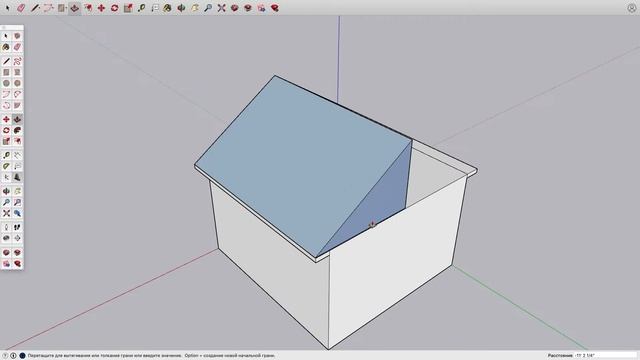The image size is (640, 360).
Task: Pick Text tool in left tool palette
Action: point(17,167)
